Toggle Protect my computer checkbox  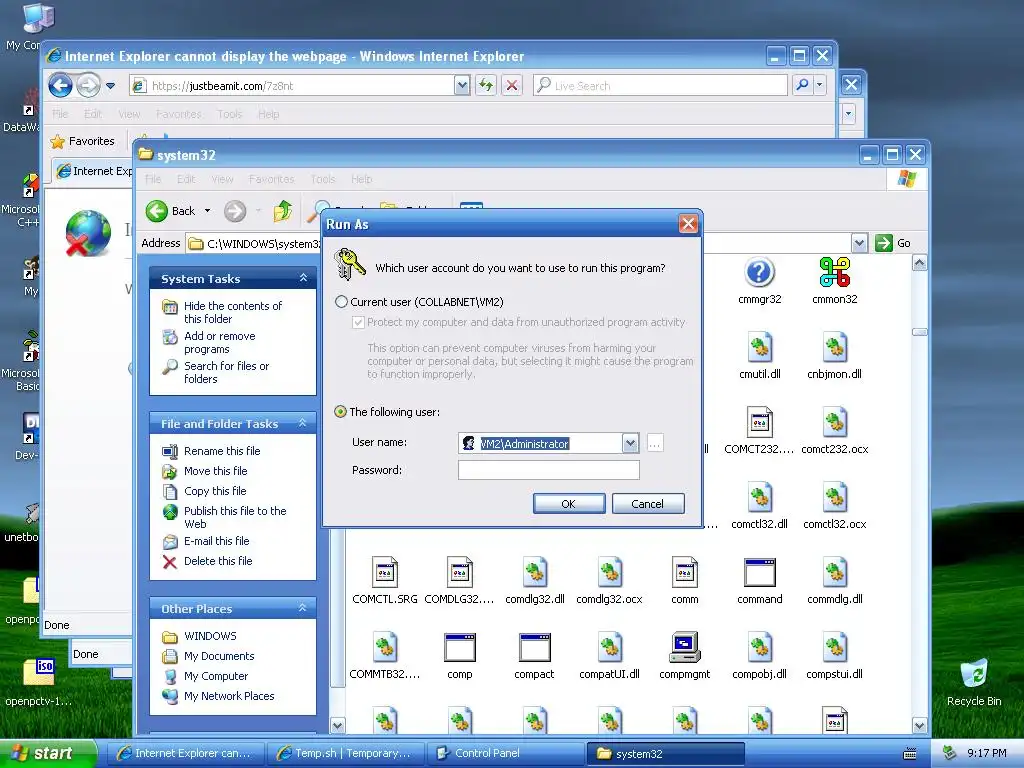pos(358,322)
